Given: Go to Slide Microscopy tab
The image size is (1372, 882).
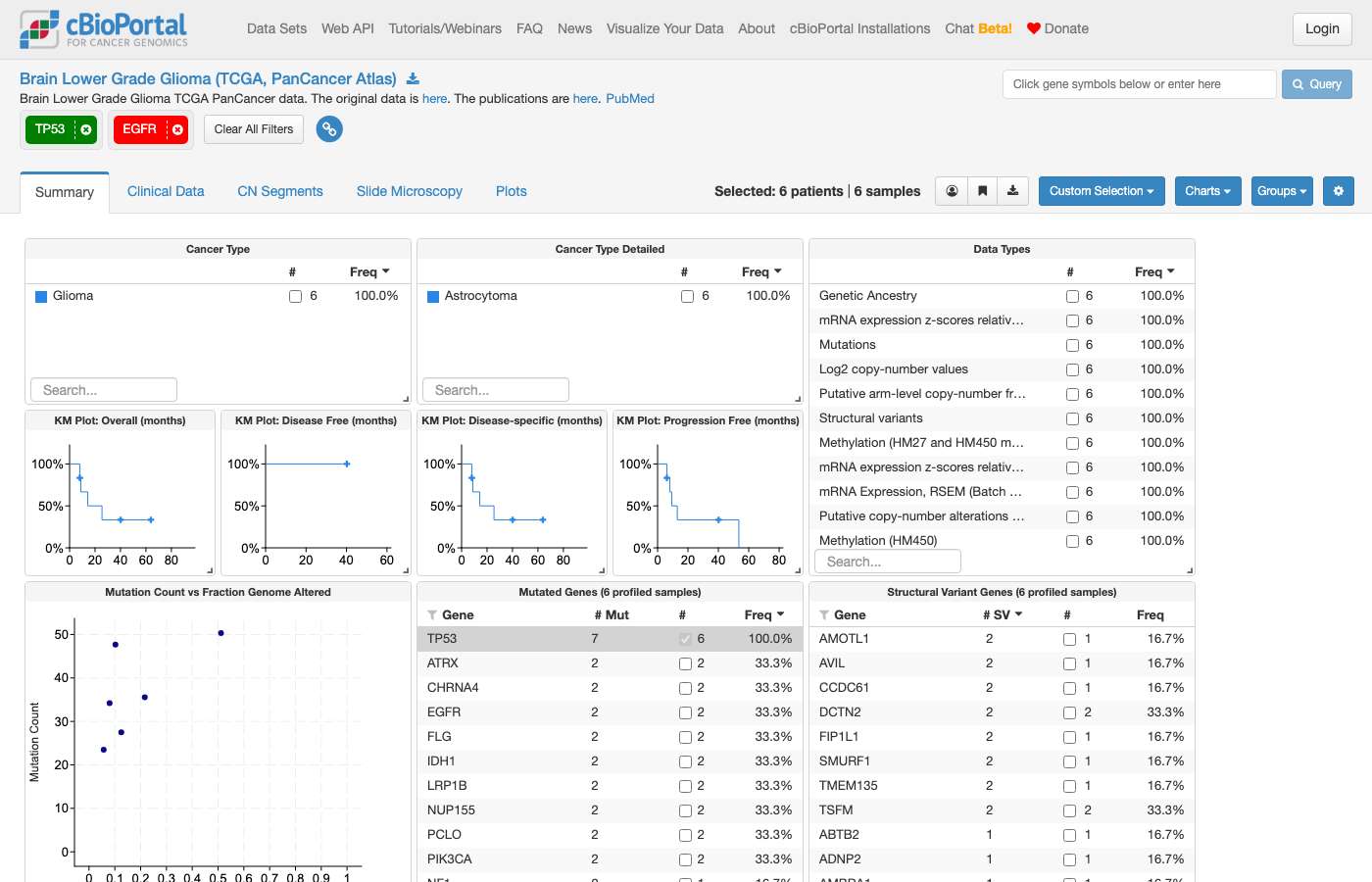Looking at the screenshot, I should click(x=410, y=191).
